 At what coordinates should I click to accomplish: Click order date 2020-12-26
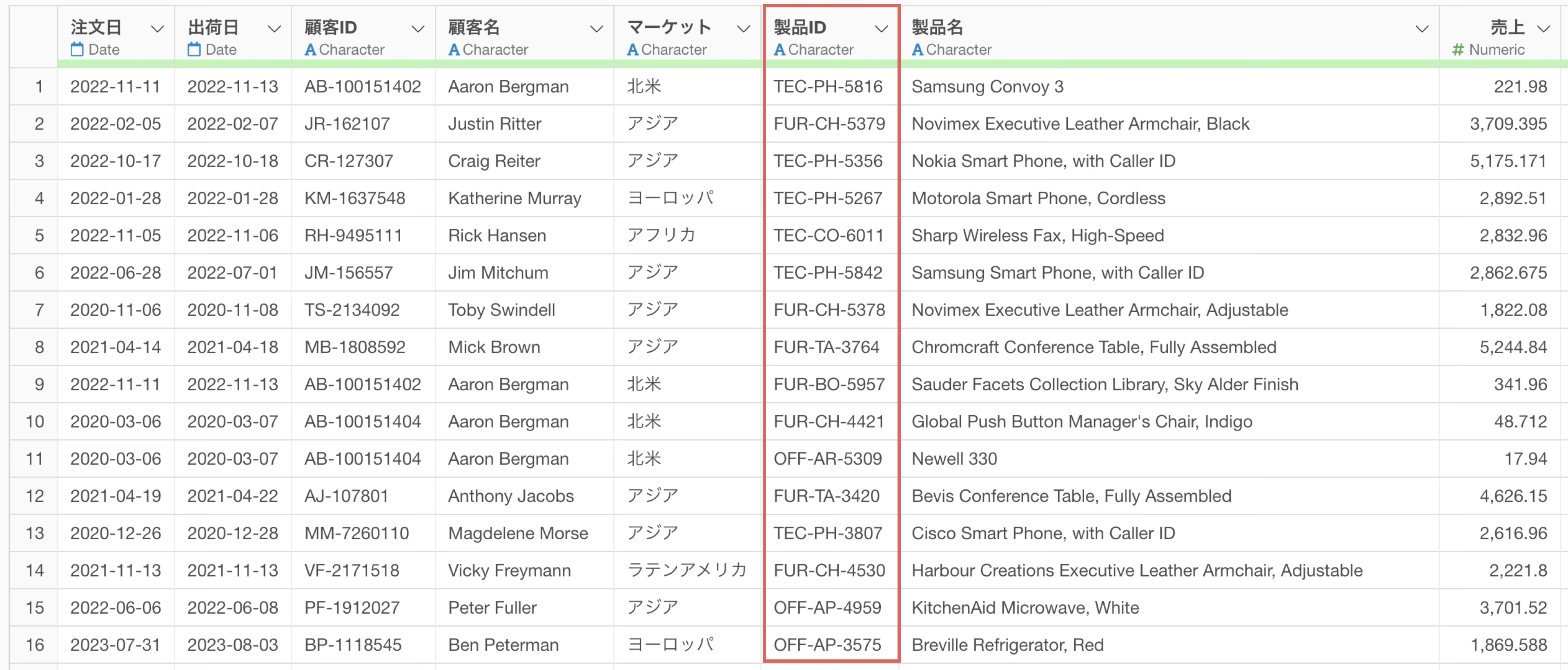click(x=116, y=533)
